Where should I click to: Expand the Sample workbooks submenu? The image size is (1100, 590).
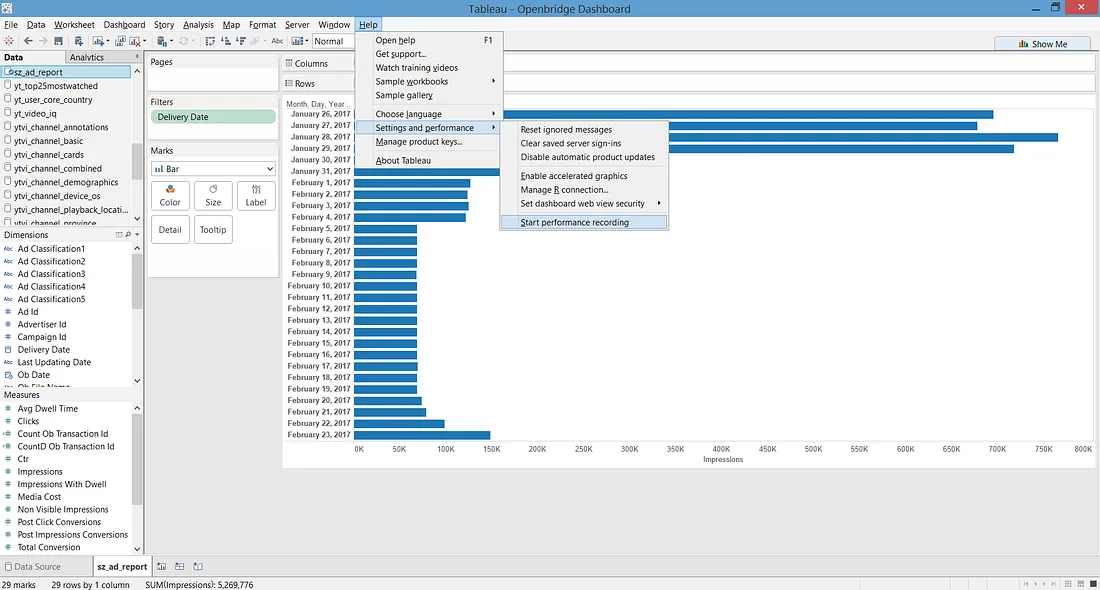[x=429, y=81]
